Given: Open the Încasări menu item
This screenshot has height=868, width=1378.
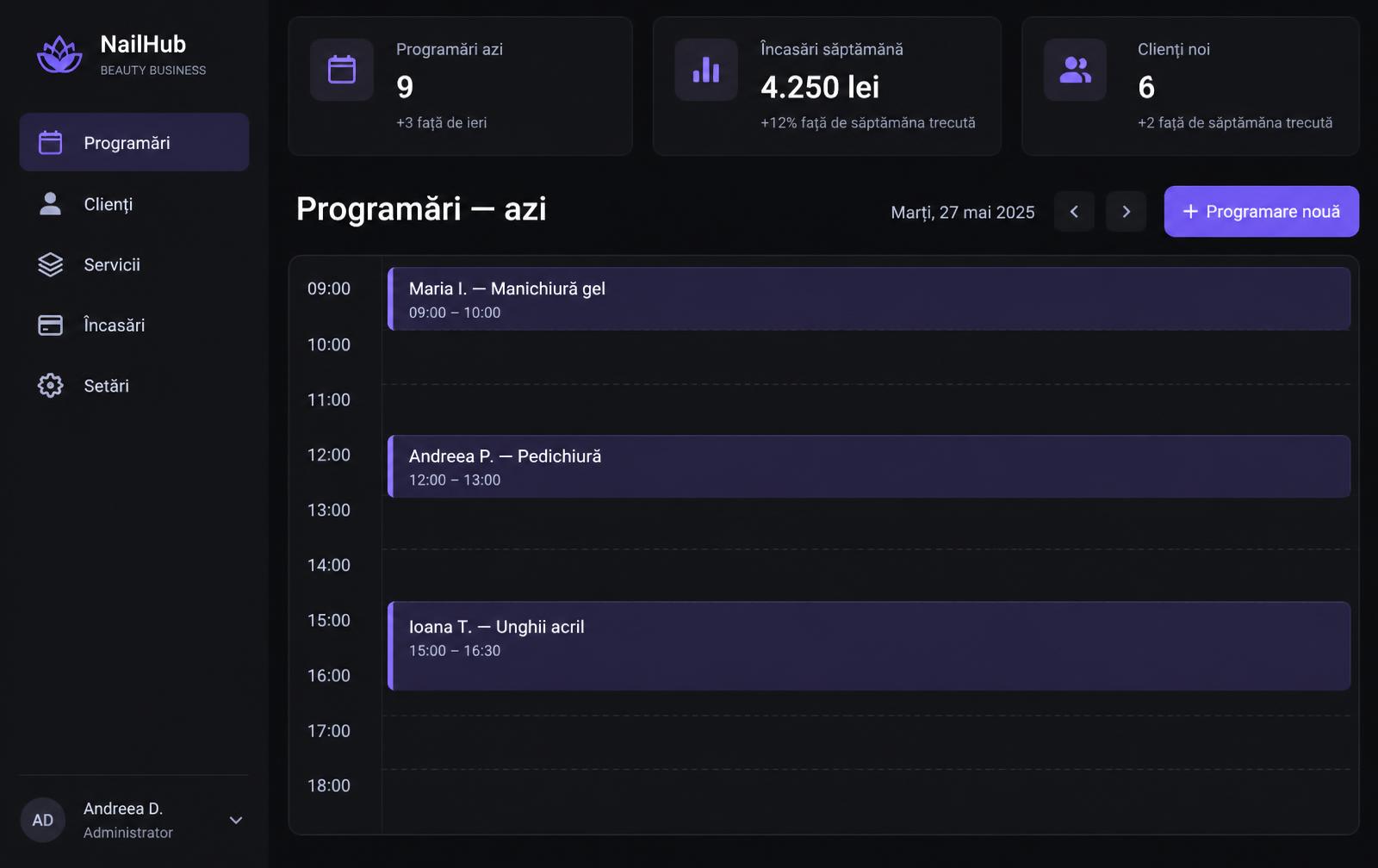Looking at the screenshot, I should (134, 325).
